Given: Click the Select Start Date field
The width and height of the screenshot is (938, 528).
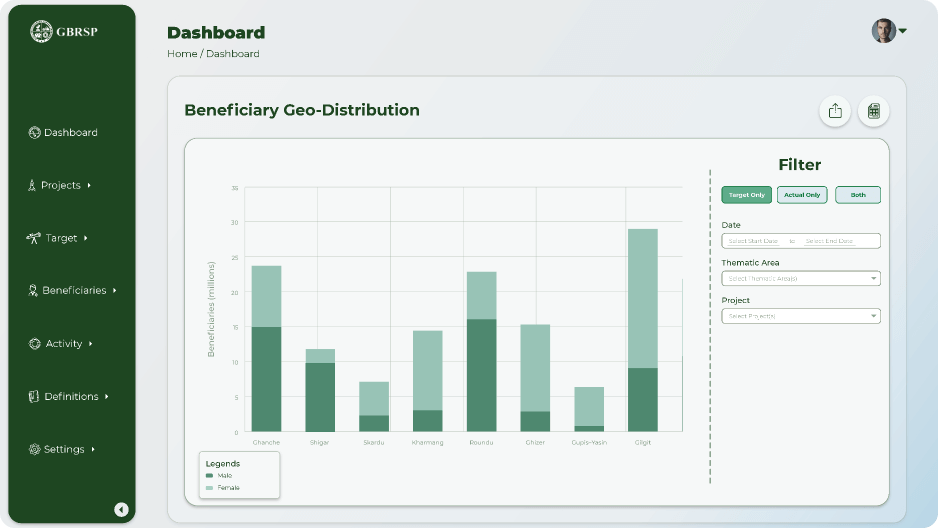Looking at the screenshot, I should (753, 241).
